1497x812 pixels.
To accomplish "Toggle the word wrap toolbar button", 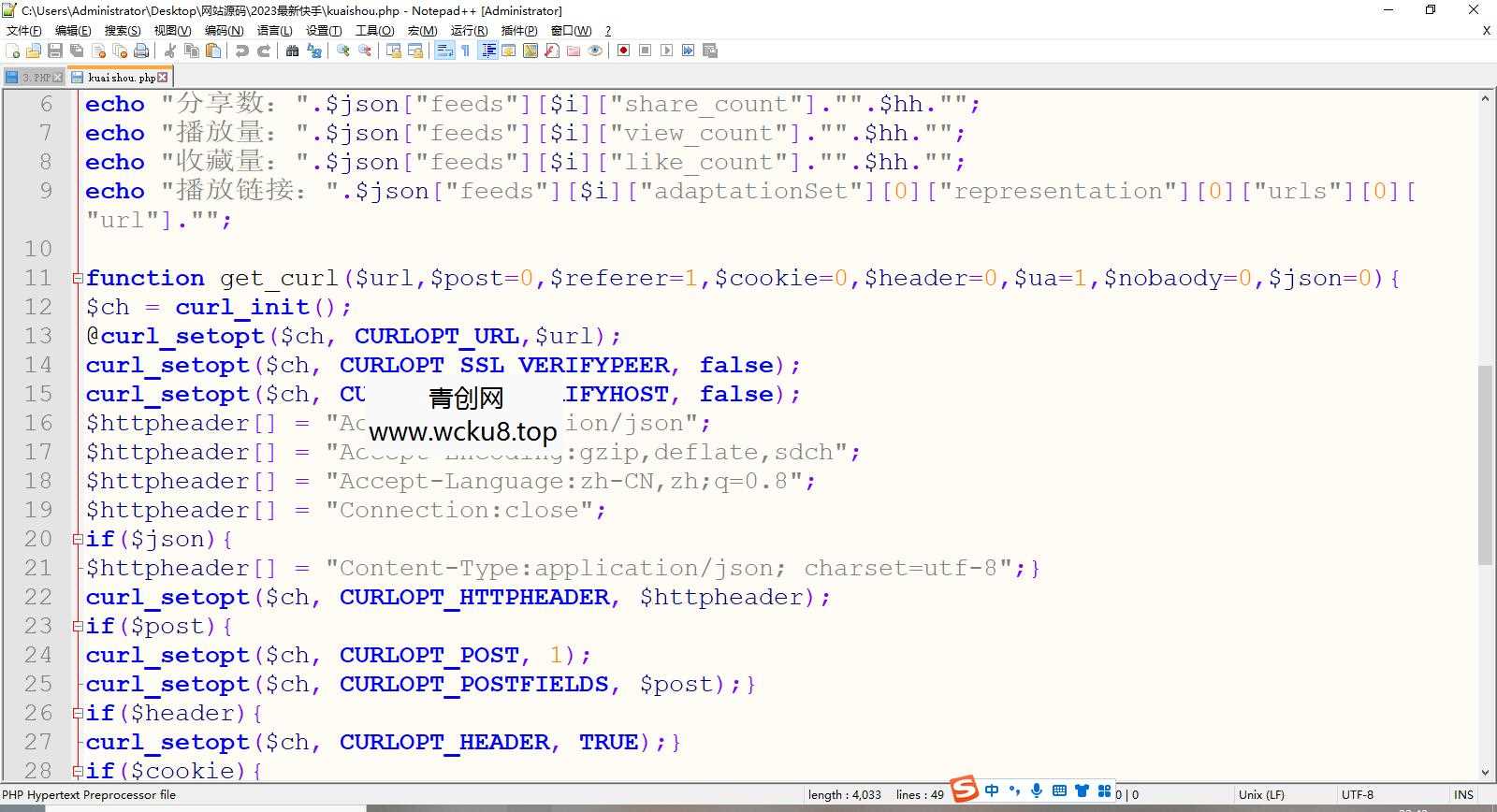I will pyautogui.click(x=444, y=51).
